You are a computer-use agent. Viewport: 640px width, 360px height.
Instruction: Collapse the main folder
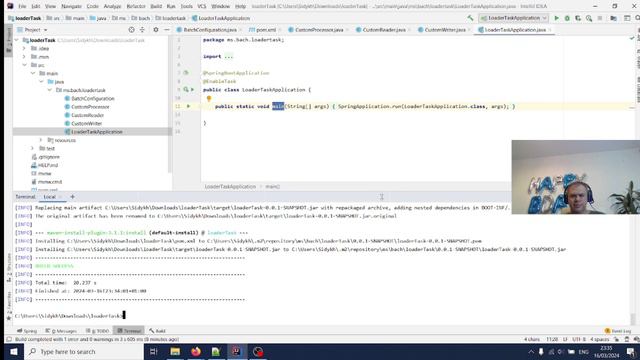(x=33, y=73)
